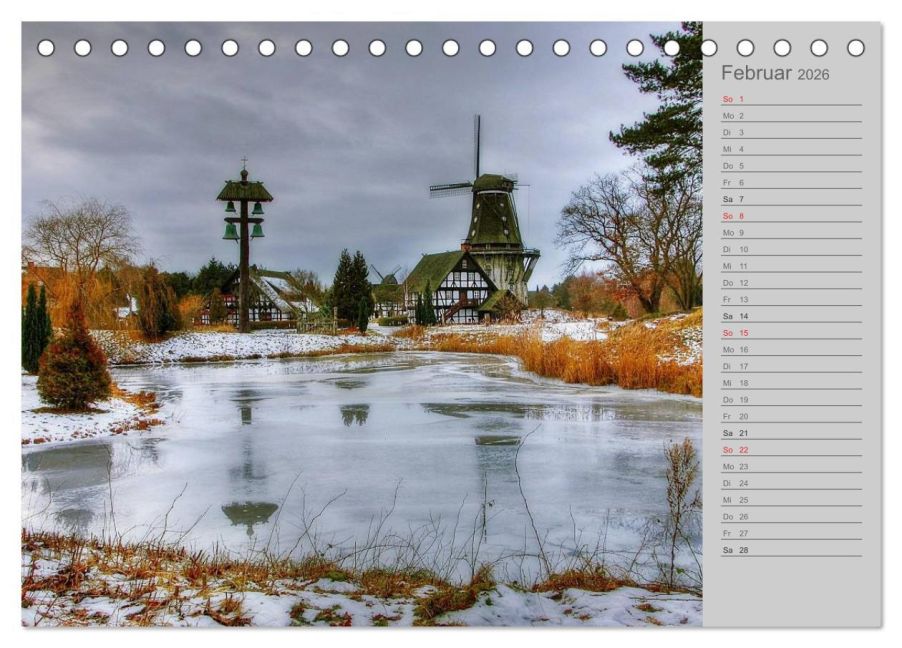This screenshot has height=648, width=902.
Task: Select the 'Mo 2' date row
Action: click(792, 116)
